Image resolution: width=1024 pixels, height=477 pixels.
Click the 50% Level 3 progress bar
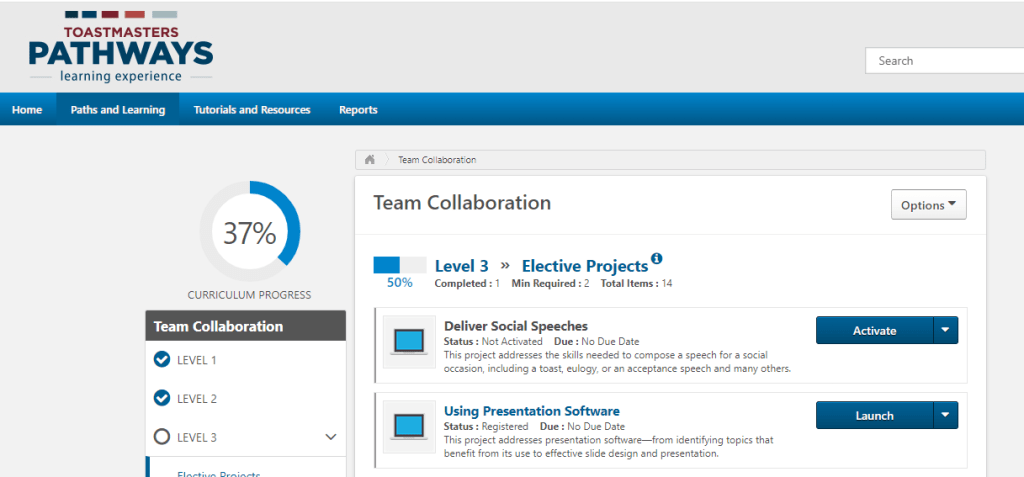click(399, 265)
